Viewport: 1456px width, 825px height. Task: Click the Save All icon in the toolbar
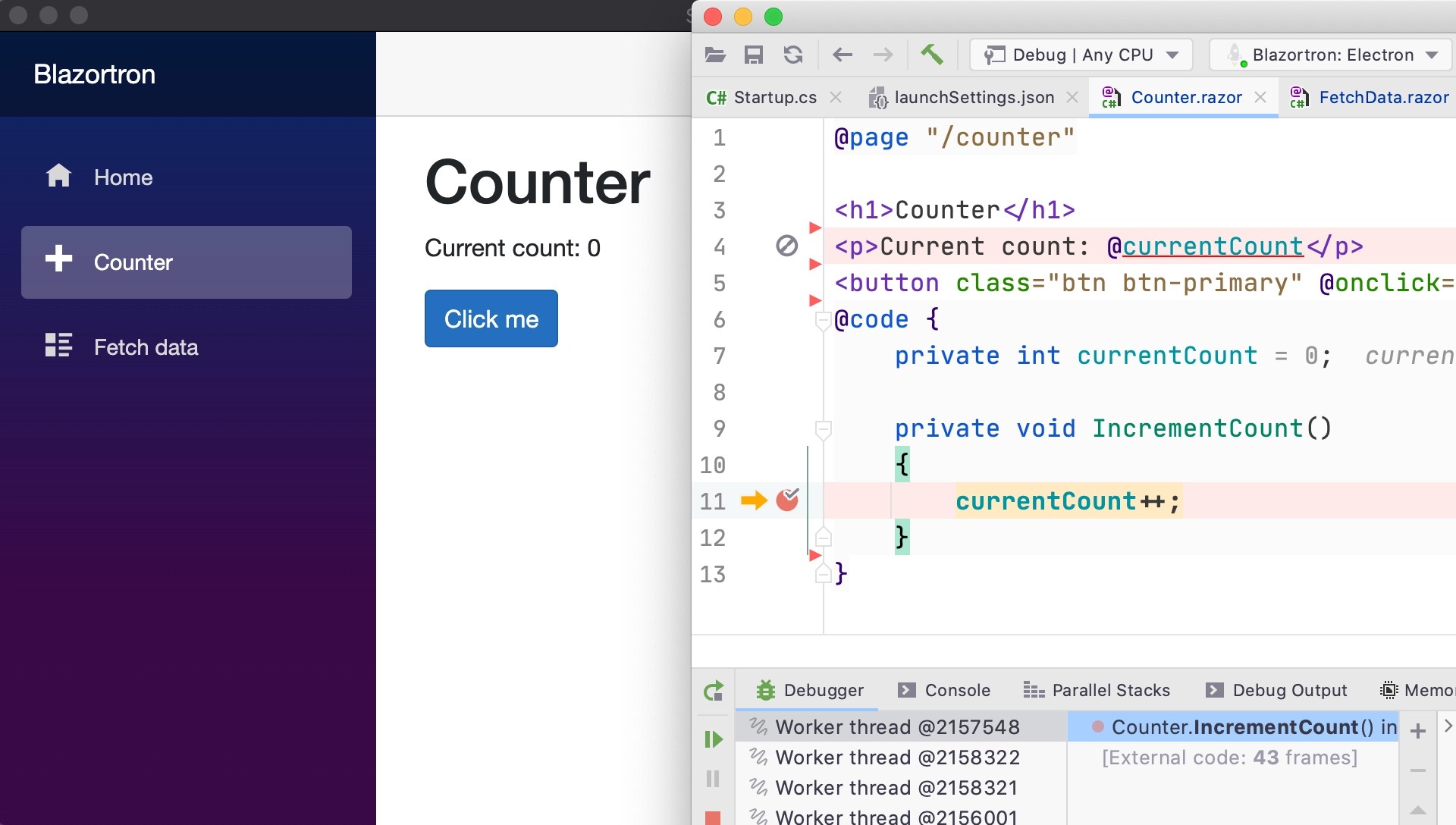[753, 55]
